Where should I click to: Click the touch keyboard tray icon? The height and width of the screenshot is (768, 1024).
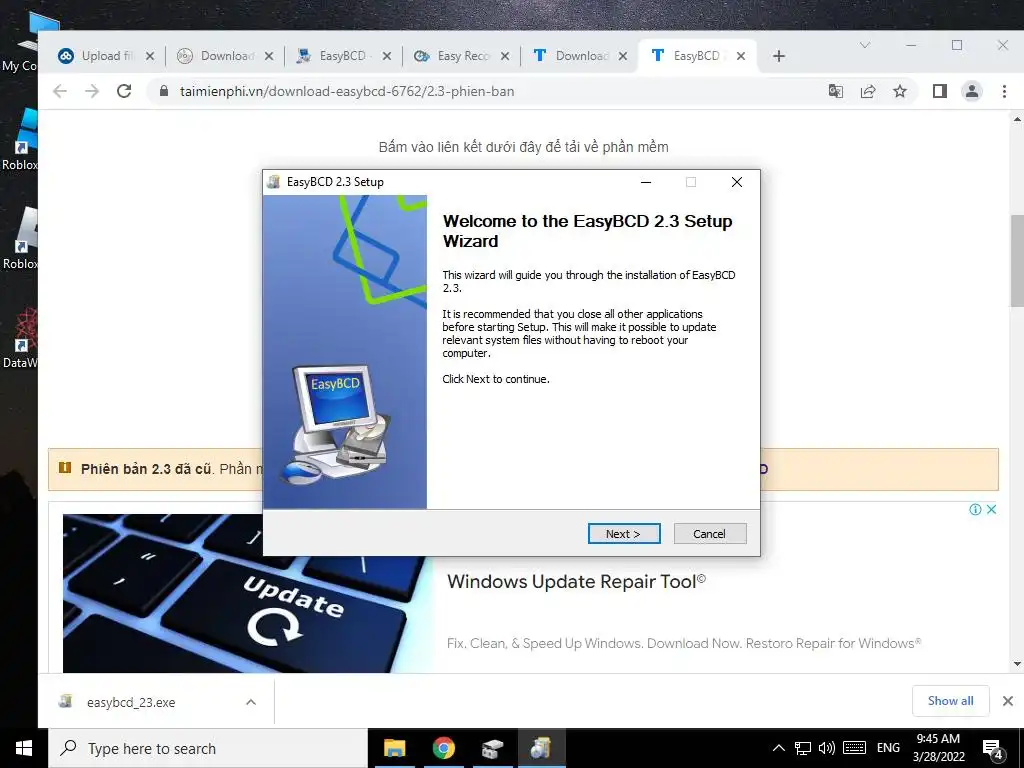point(854,748)
